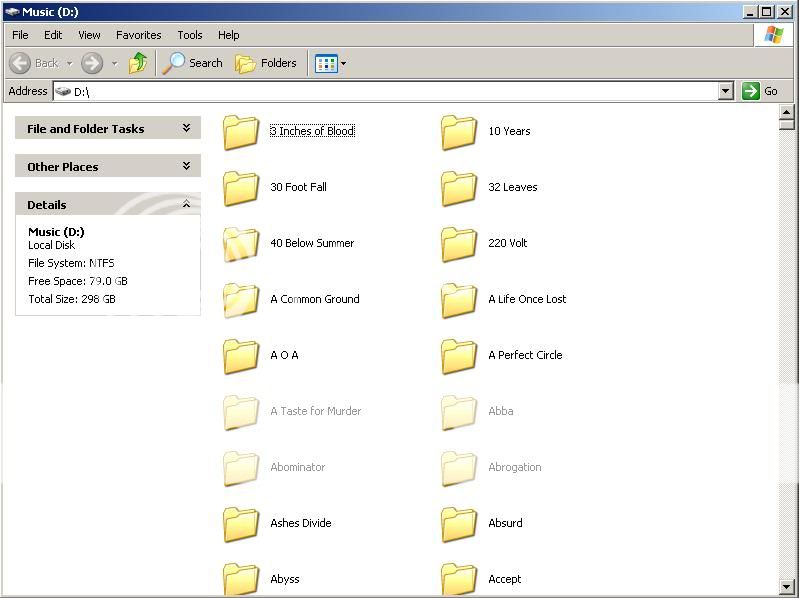This screenshot has width=799, height=598.
Task: Open the Forward history dropdown arrow
Action: (x=115, y=64)
